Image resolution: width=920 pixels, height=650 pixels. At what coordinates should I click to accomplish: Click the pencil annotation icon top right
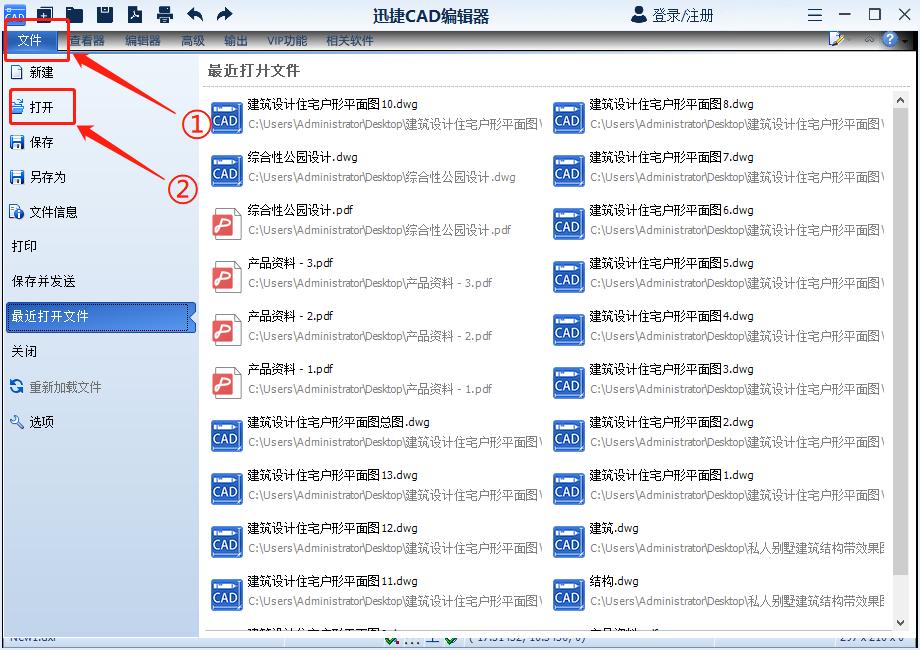836,38
